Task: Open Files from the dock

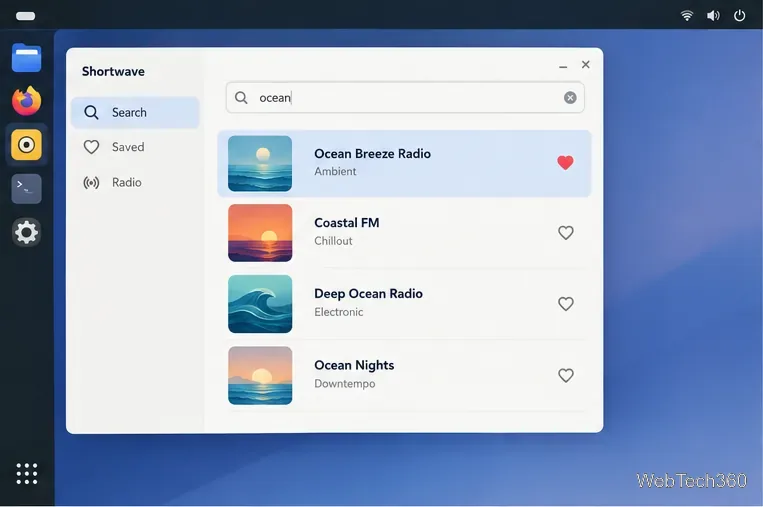Action: click(x=26, y=57)
